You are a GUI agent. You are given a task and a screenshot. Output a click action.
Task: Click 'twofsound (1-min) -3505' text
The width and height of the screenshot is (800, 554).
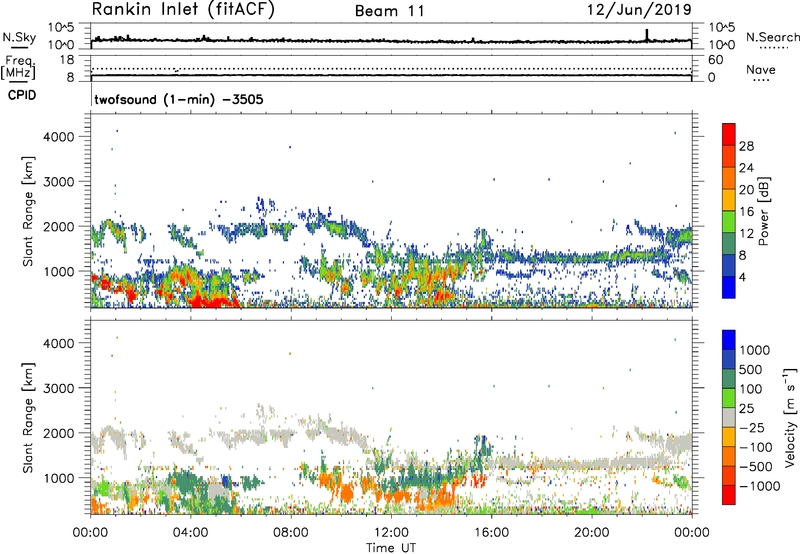[x=179, y=99]
